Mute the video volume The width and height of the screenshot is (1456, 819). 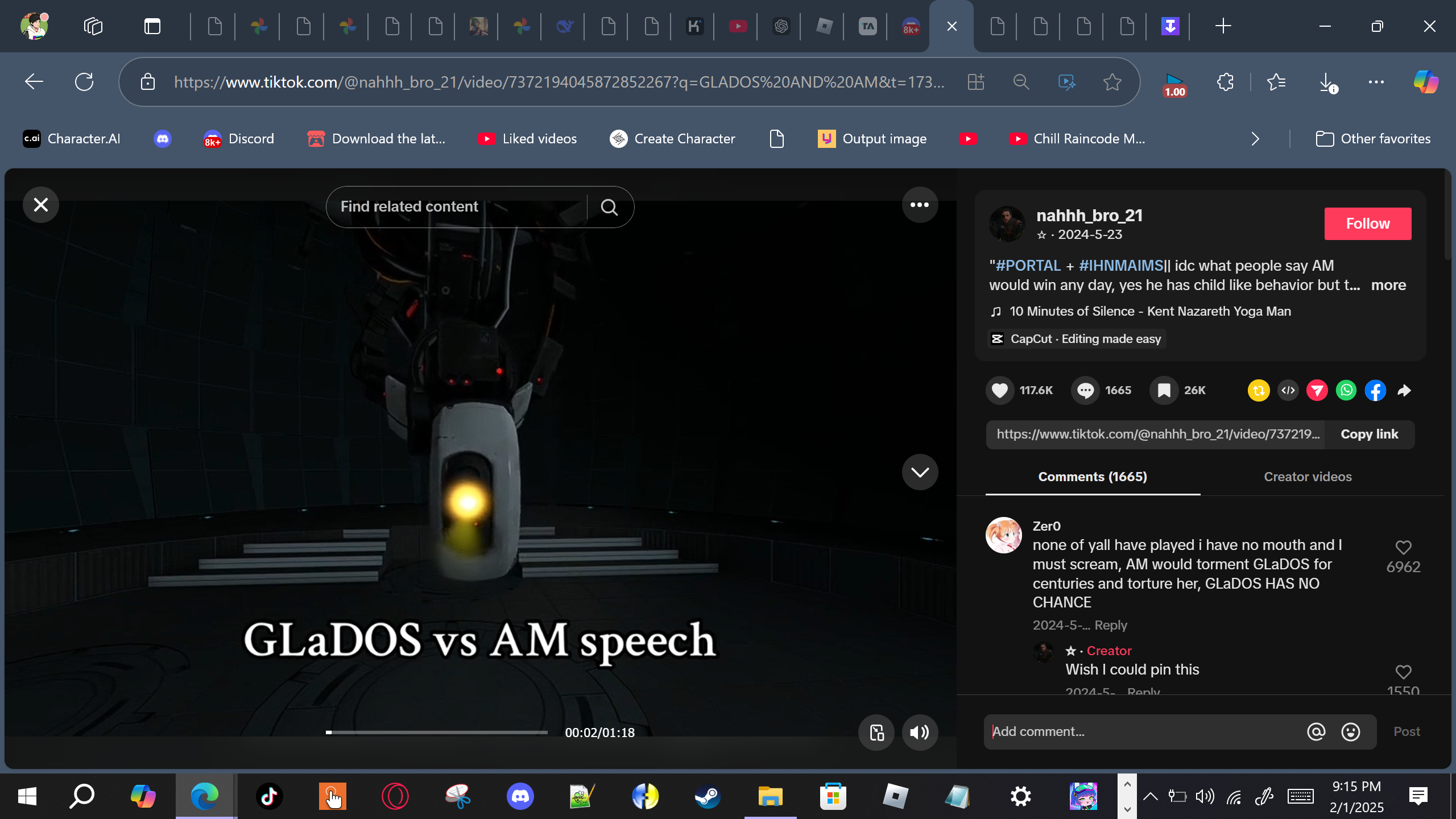[x=919, y=733]
